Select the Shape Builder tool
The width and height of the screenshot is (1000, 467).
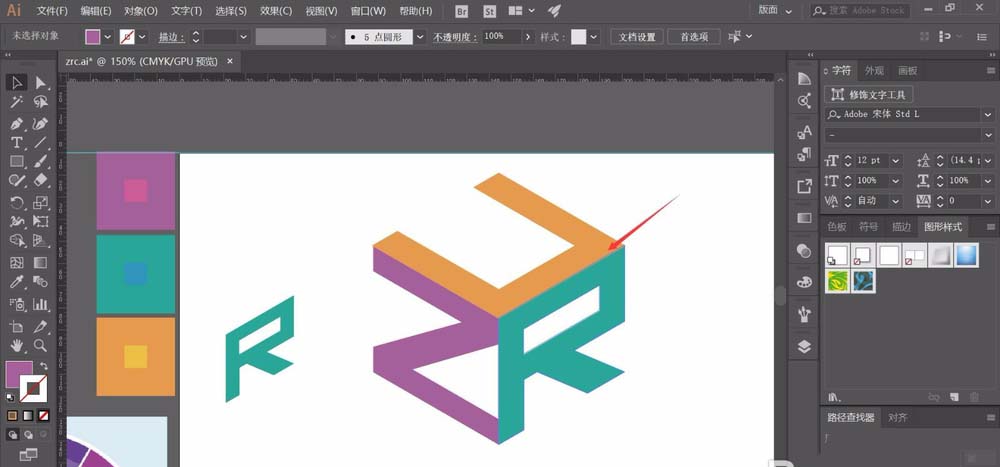pos(17,241)
